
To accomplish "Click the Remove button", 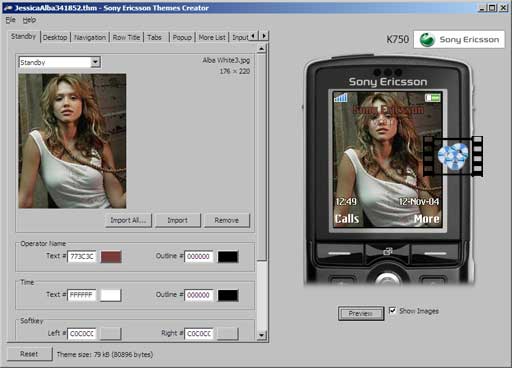I will pyautogui.click(x=227, y=220).
